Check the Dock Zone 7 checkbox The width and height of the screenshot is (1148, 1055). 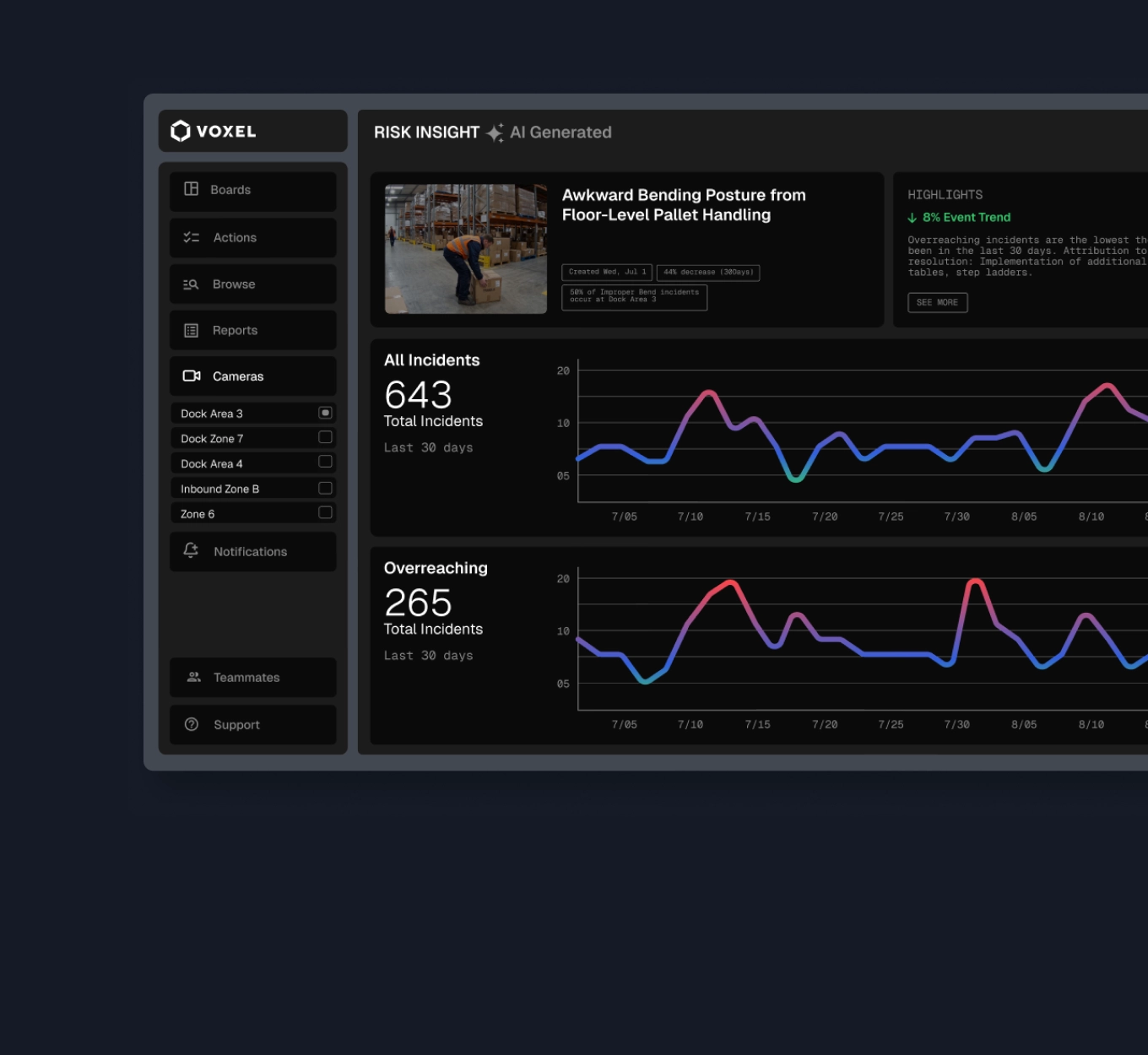[325, 437]
